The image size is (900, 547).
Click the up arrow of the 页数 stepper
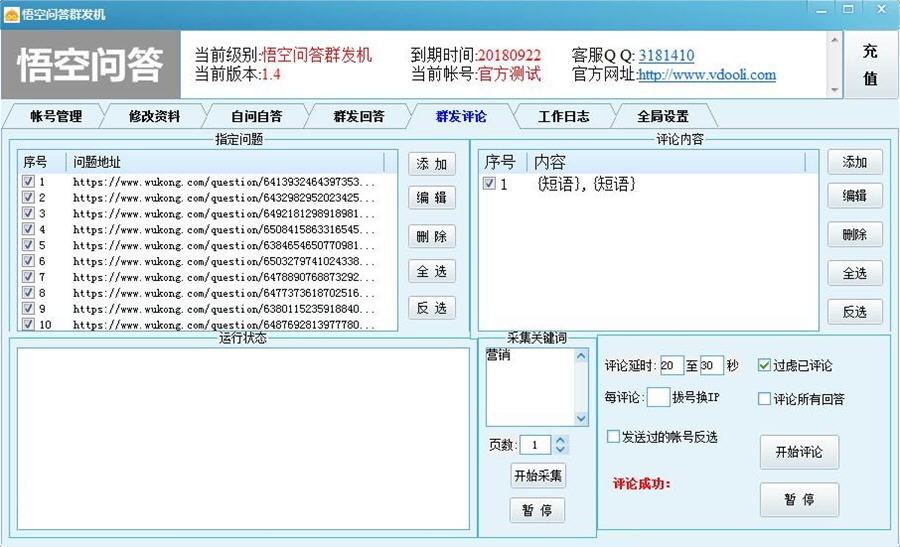point(560,440)
